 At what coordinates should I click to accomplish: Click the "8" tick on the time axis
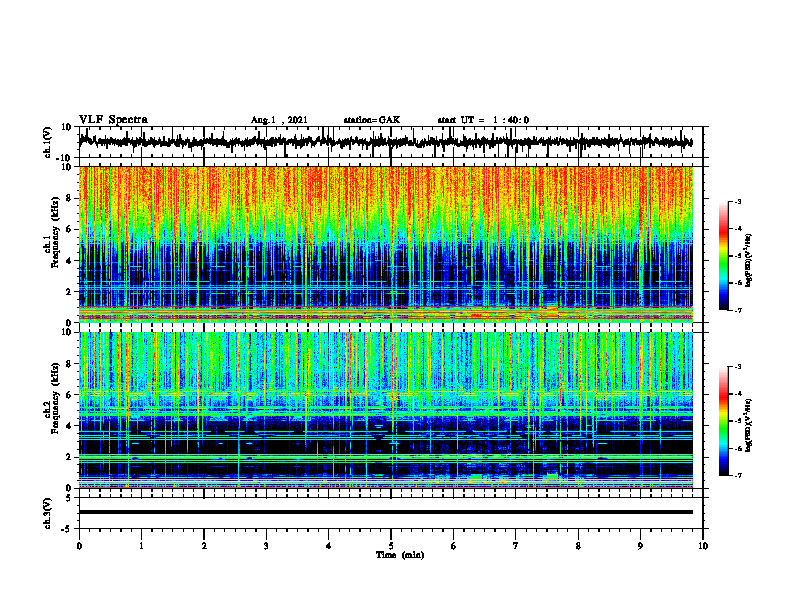(578, 546)
